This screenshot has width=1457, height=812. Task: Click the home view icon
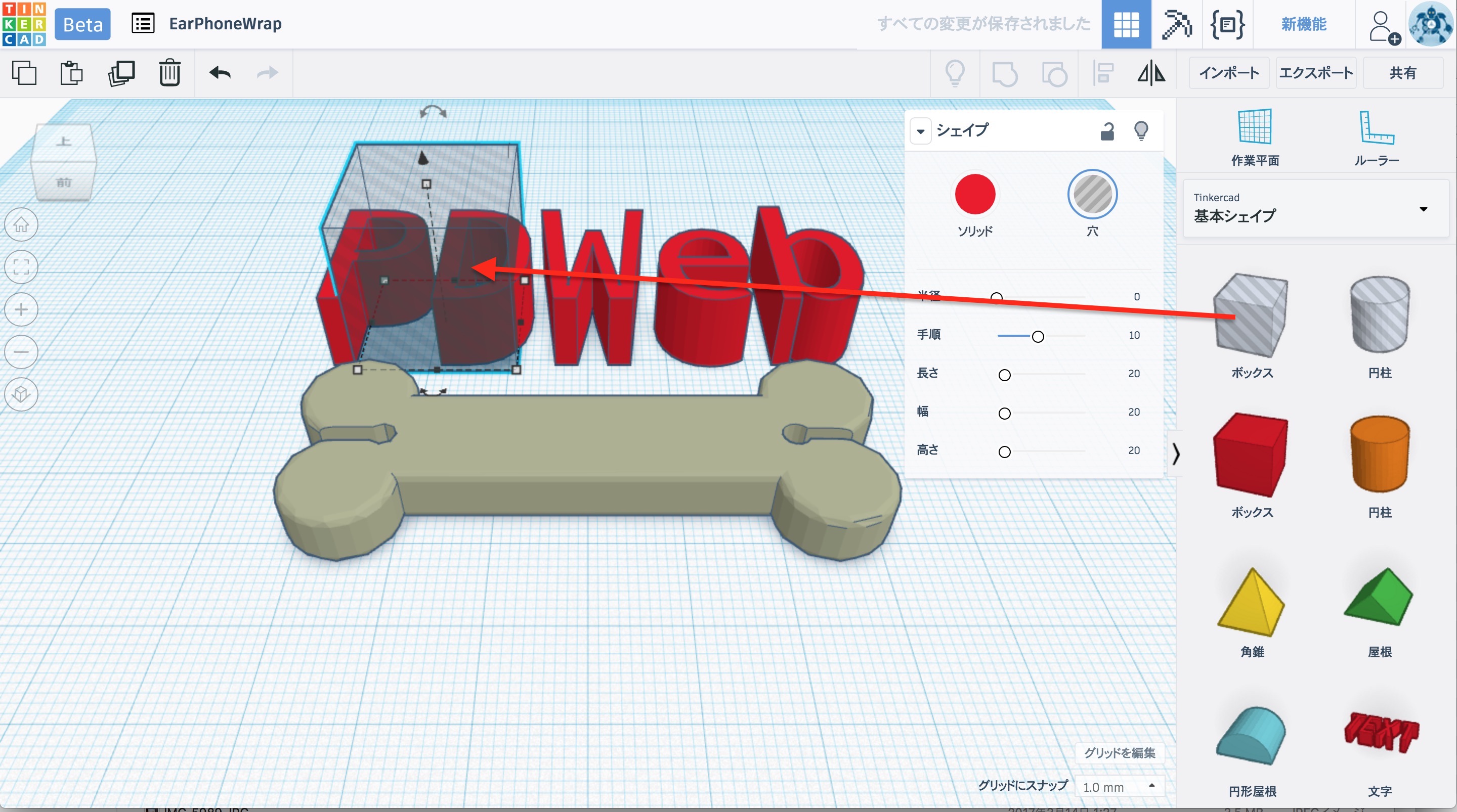(21, 224)
